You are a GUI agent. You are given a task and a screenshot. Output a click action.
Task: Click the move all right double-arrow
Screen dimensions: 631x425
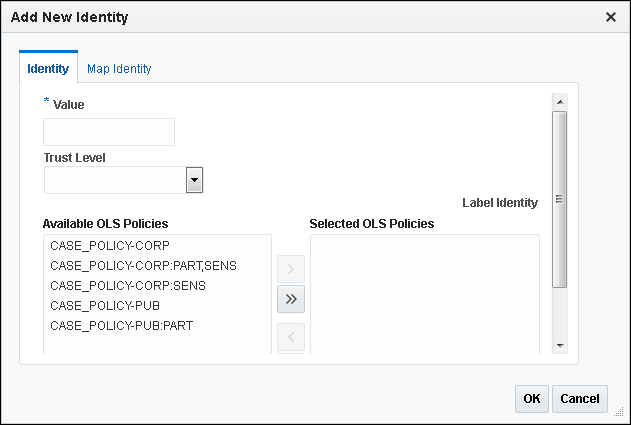point(290,298)
